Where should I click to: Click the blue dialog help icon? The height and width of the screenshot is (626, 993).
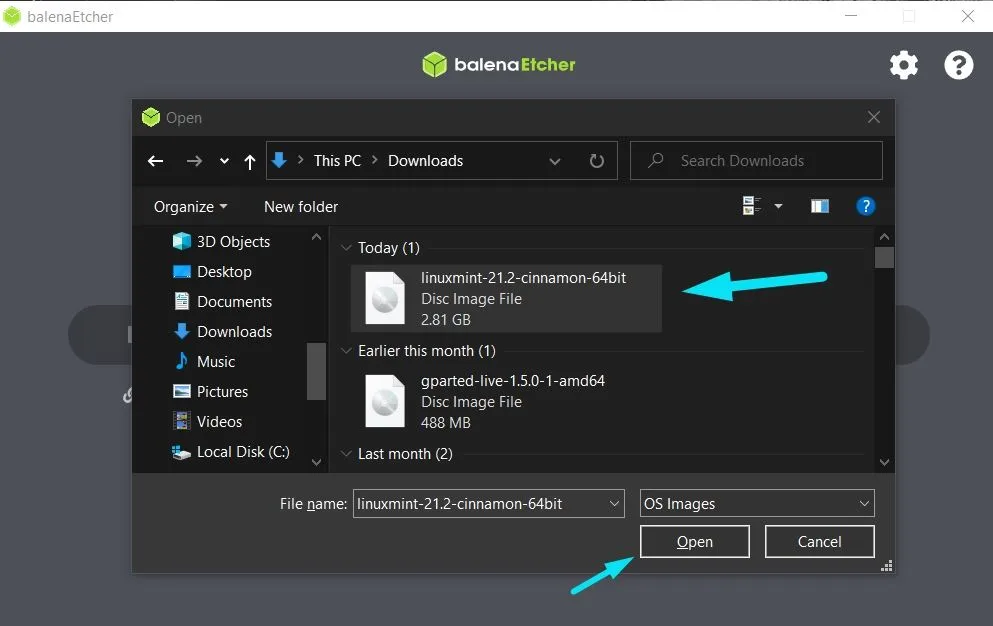(866, 206)
